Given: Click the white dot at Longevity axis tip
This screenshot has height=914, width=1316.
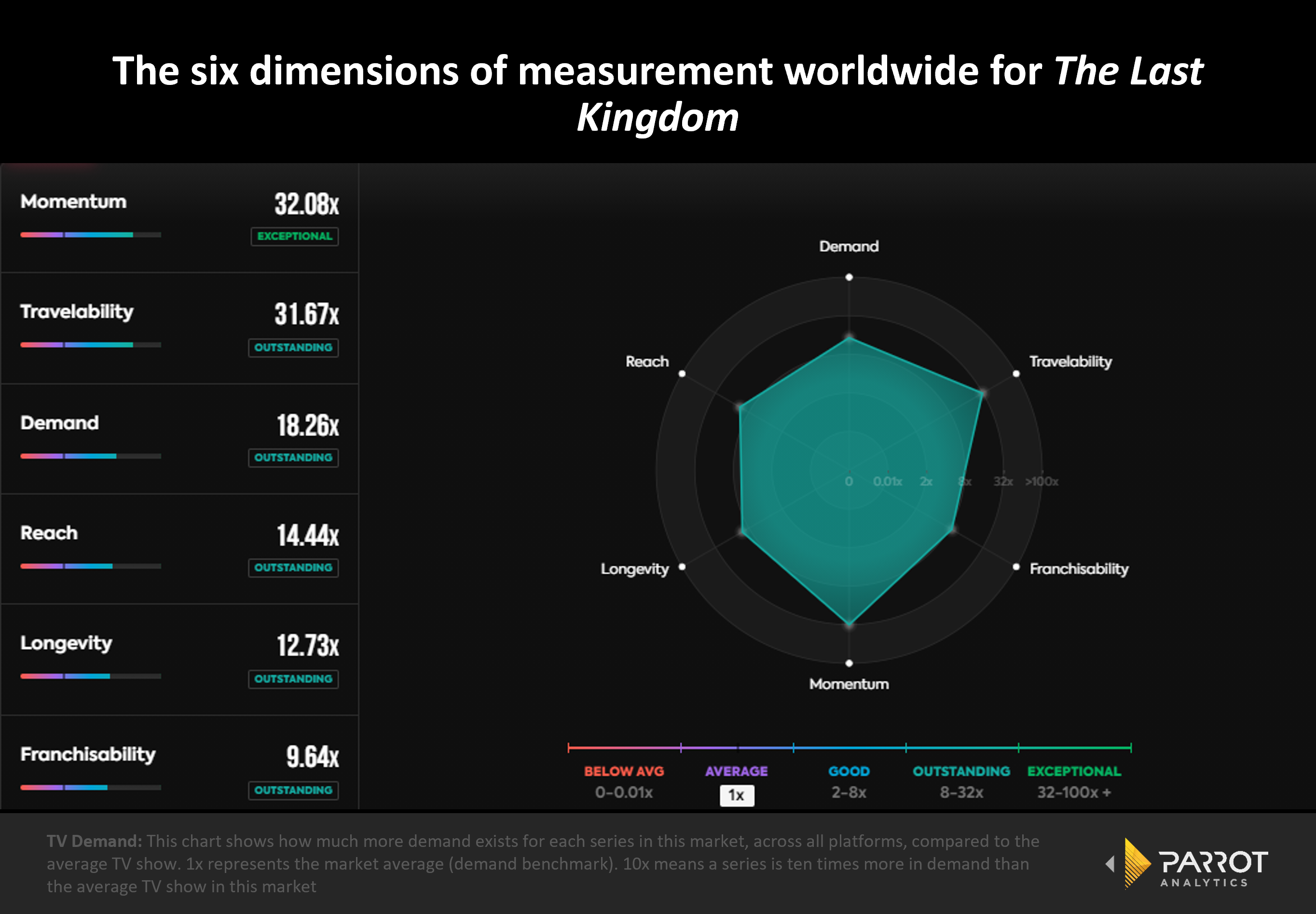Looking at the screenshot, I should 682,567.
